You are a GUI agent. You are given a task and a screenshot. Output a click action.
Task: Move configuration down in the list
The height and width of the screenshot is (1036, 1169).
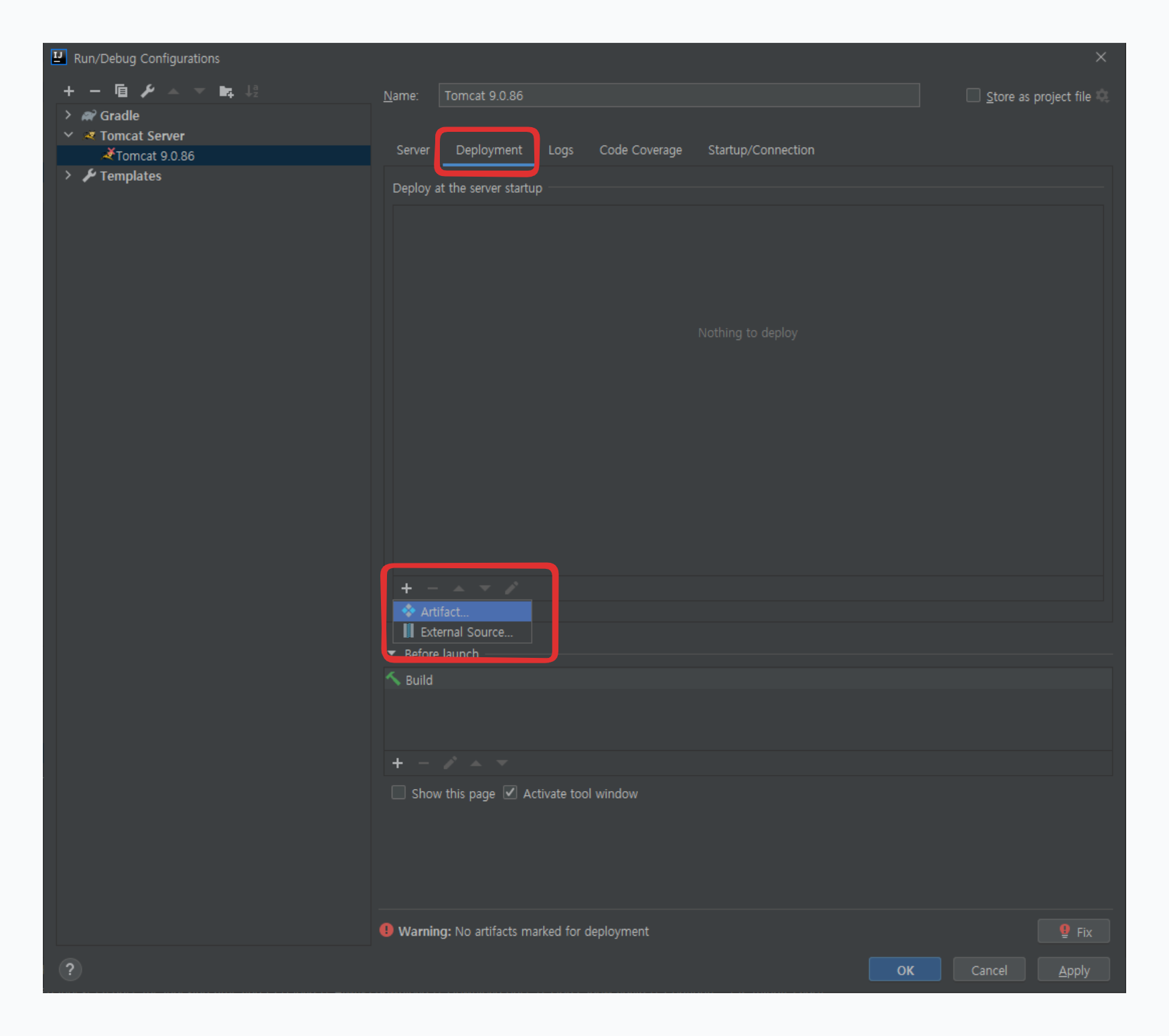(x=200, y=91)
